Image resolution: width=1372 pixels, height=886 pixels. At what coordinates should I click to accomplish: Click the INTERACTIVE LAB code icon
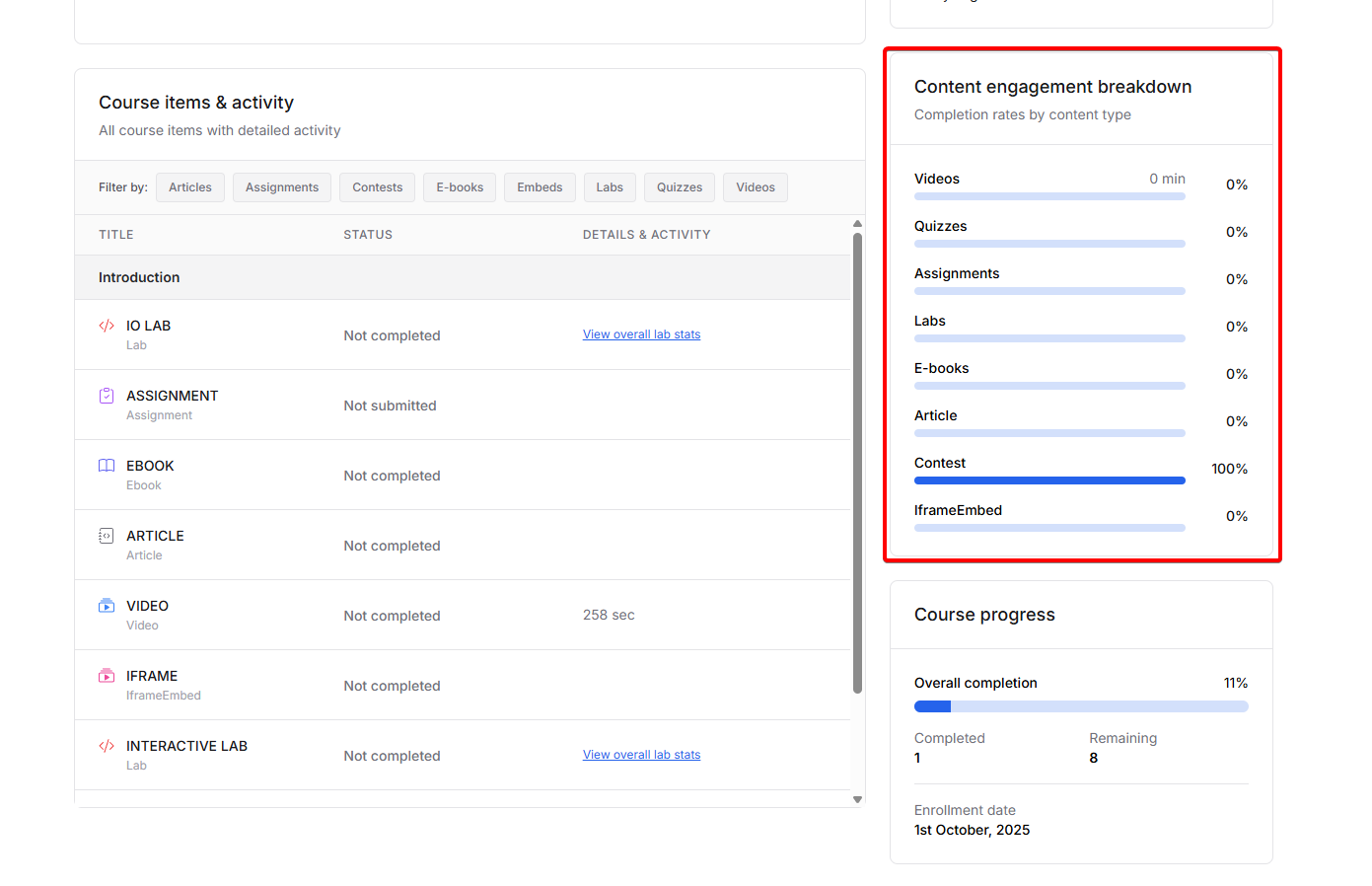click(107, 746)
